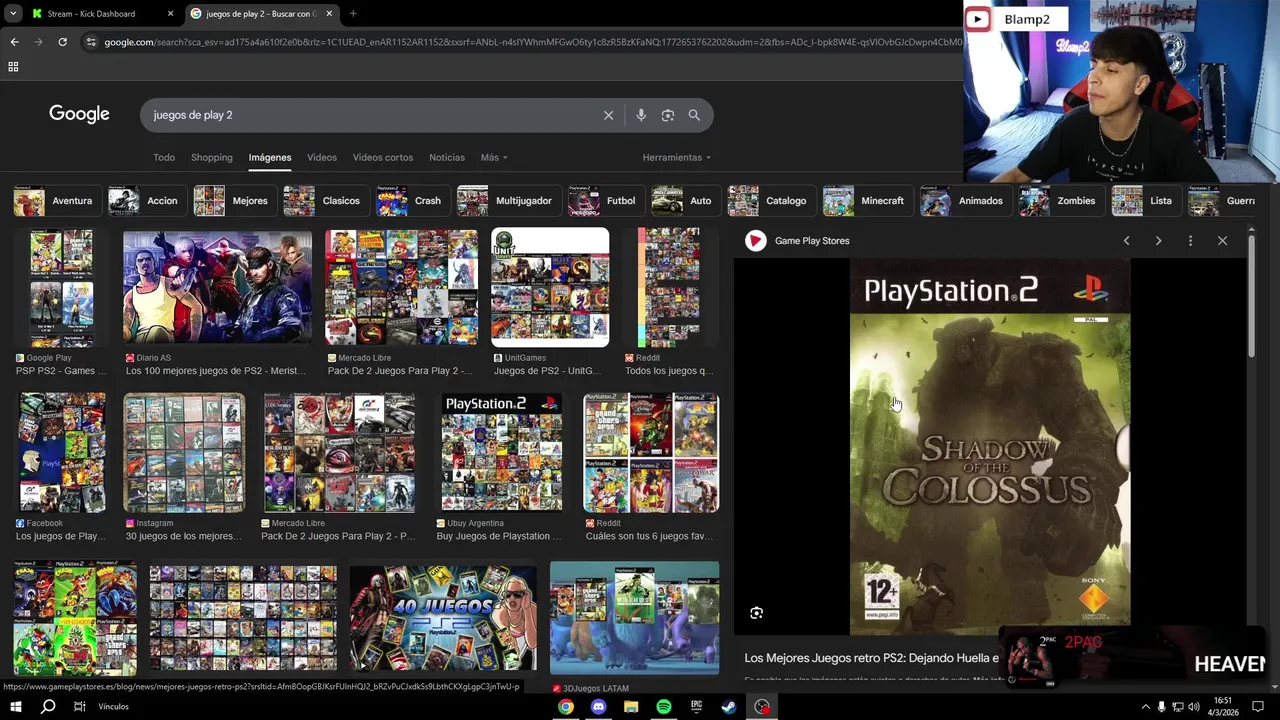Switch to the Shopping results tab
This screenshot has width=1280, height=720.
[212, 157]
